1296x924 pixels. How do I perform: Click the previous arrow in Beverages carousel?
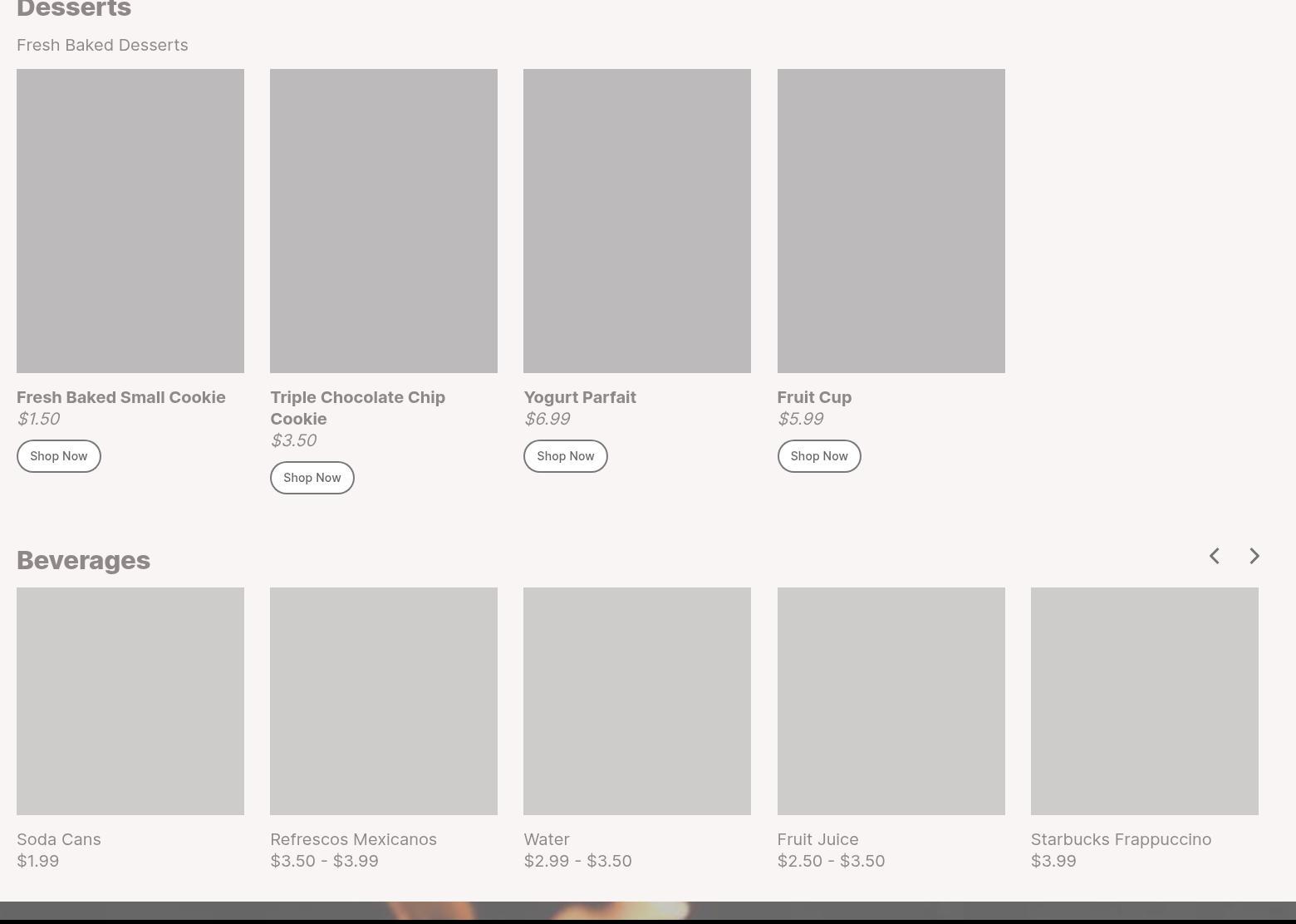pyautogui.click(x=1215, y=556)
